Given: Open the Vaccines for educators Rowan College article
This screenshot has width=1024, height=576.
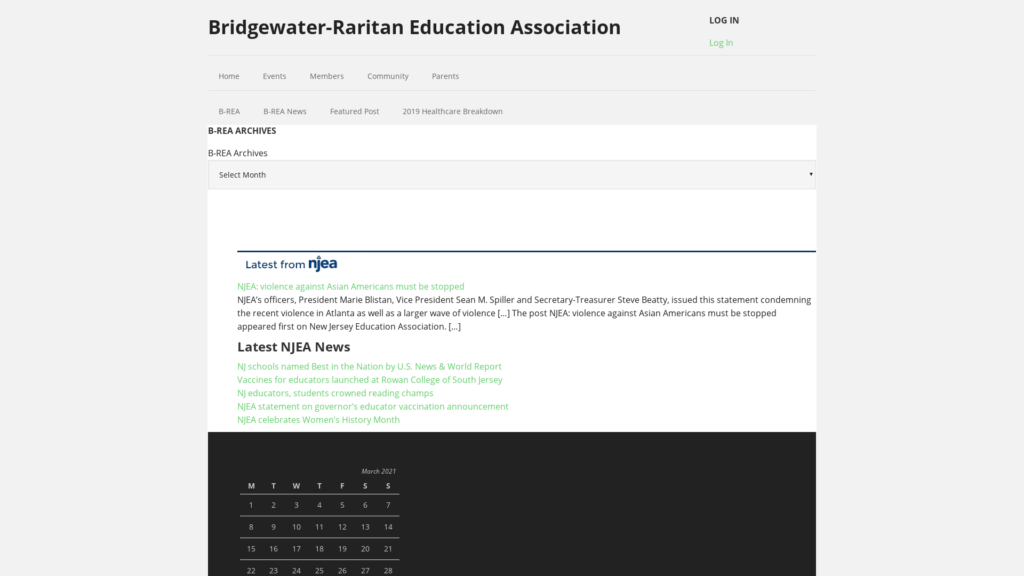Looking at the screenshot, I should pyautogui.click(x=369, y=380).
